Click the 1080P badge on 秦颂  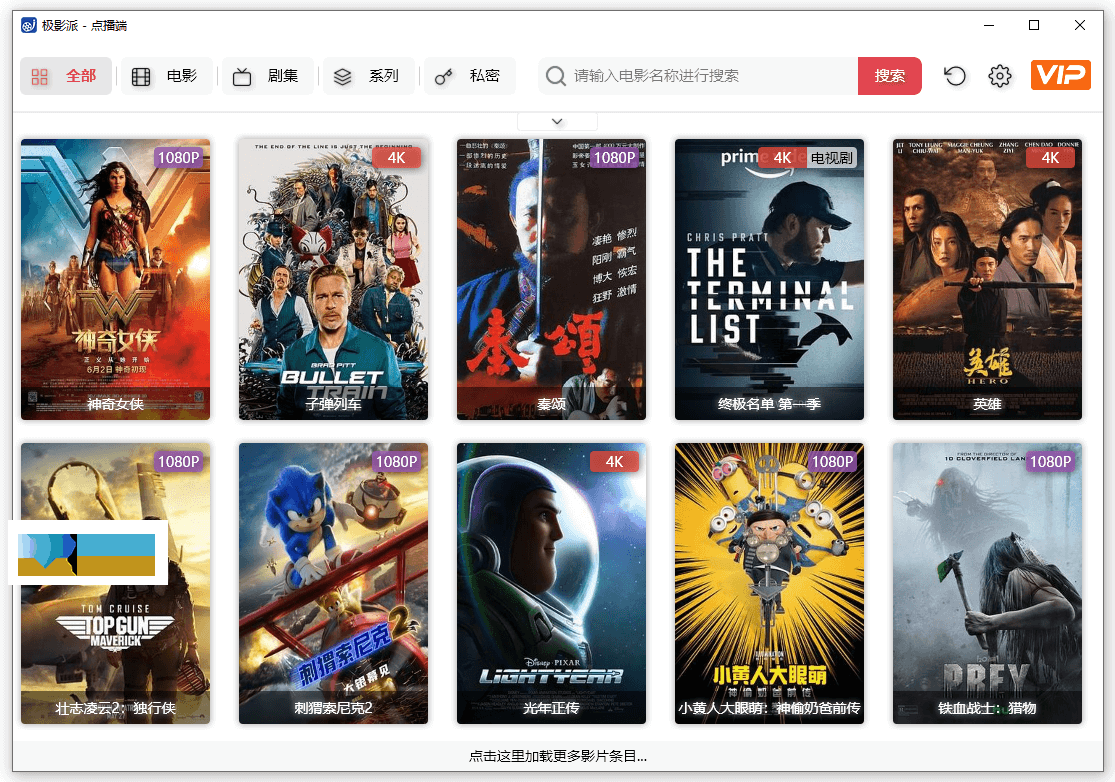(x=614, y=158)
